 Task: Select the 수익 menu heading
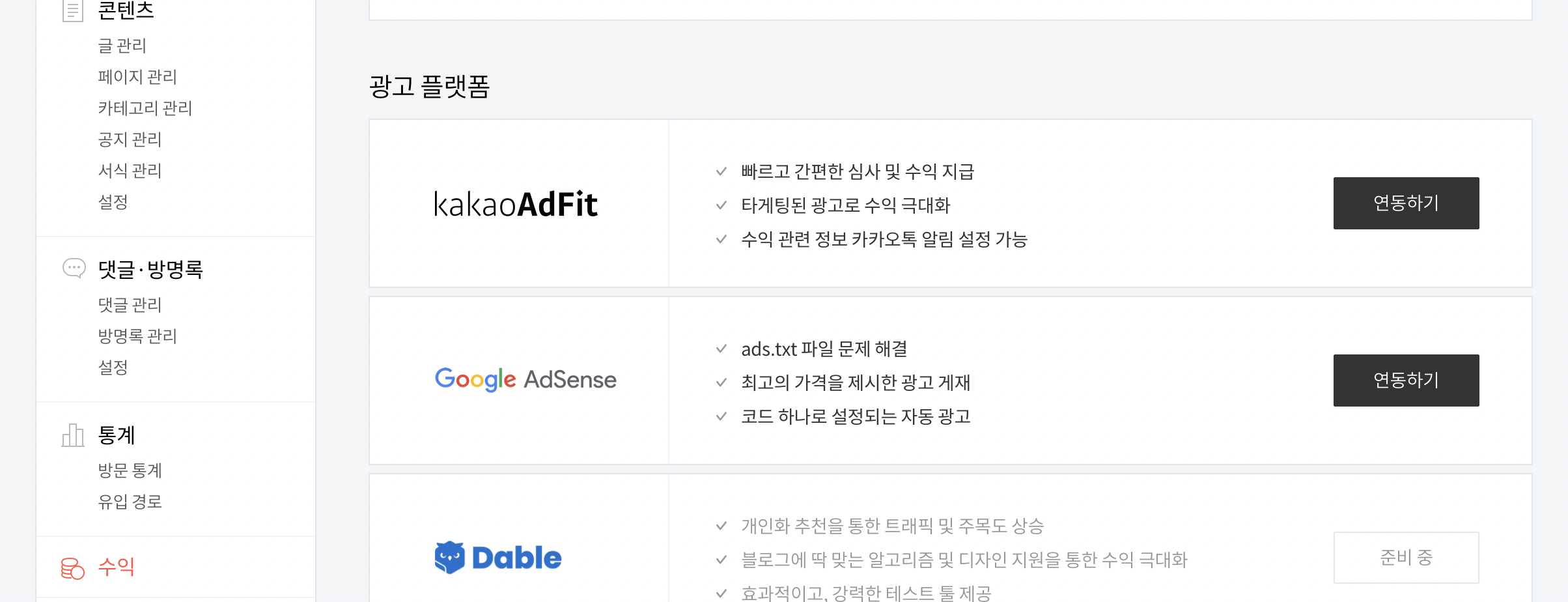tap(117, 567)
